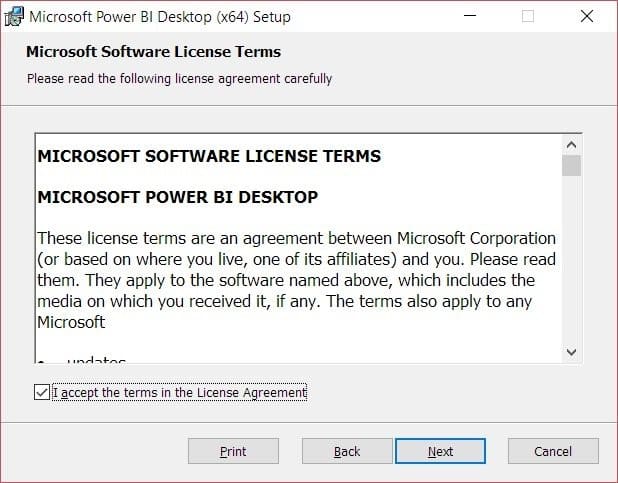The height and width of the screenshot is (483, 618).
Task: Click the 'MICROSOFT POWER BI DESKTOP' heading line
Action: click(178, 197)
